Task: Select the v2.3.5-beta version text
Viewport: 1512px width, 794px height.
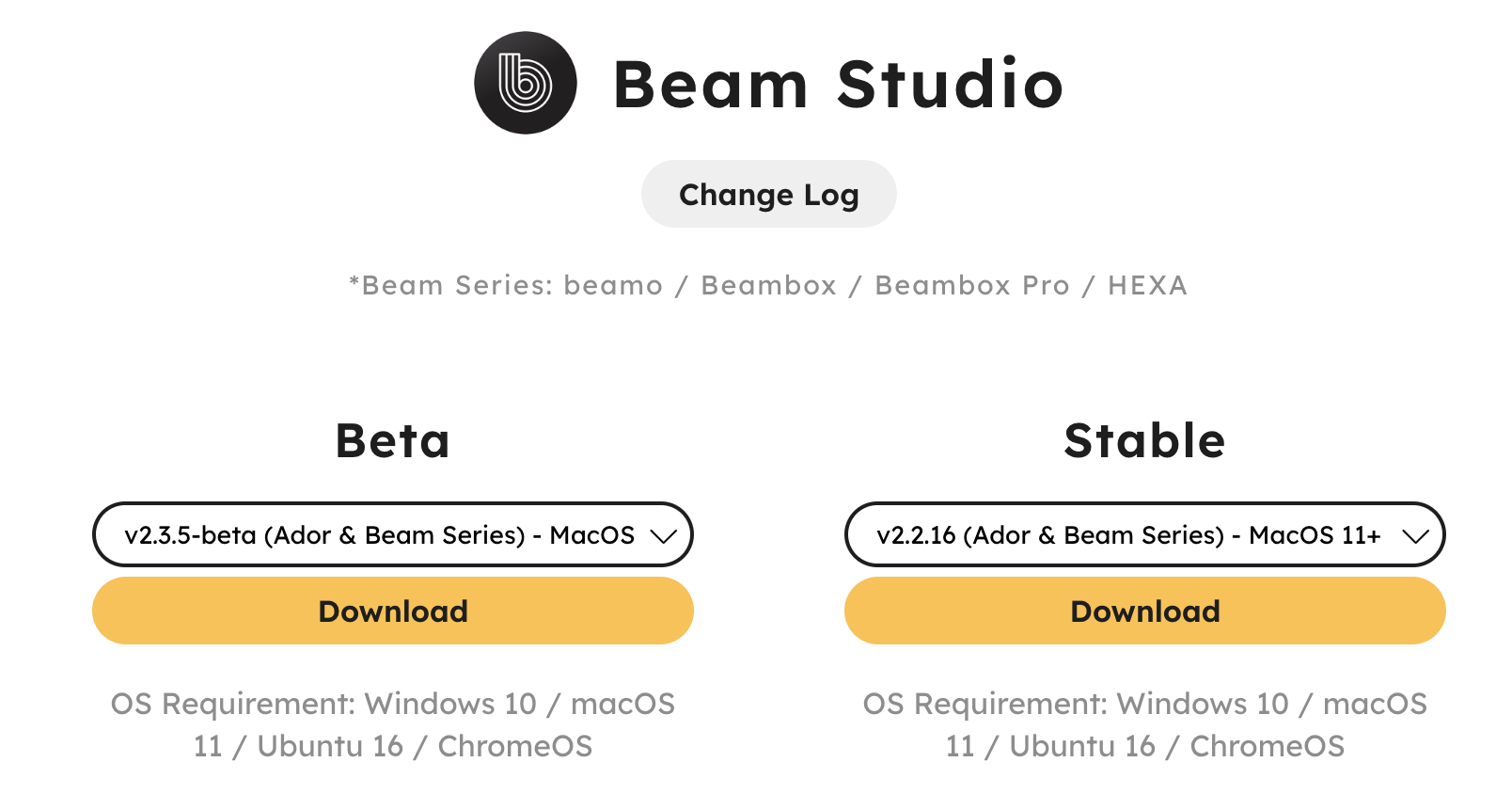Action: point(191,535)
